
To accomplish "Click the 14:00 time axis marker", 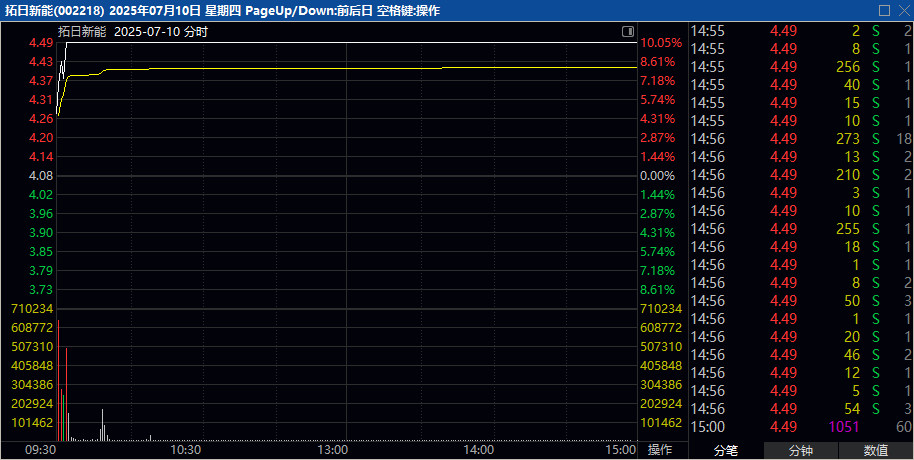I will pyautogui.click(x=478, y=450).
